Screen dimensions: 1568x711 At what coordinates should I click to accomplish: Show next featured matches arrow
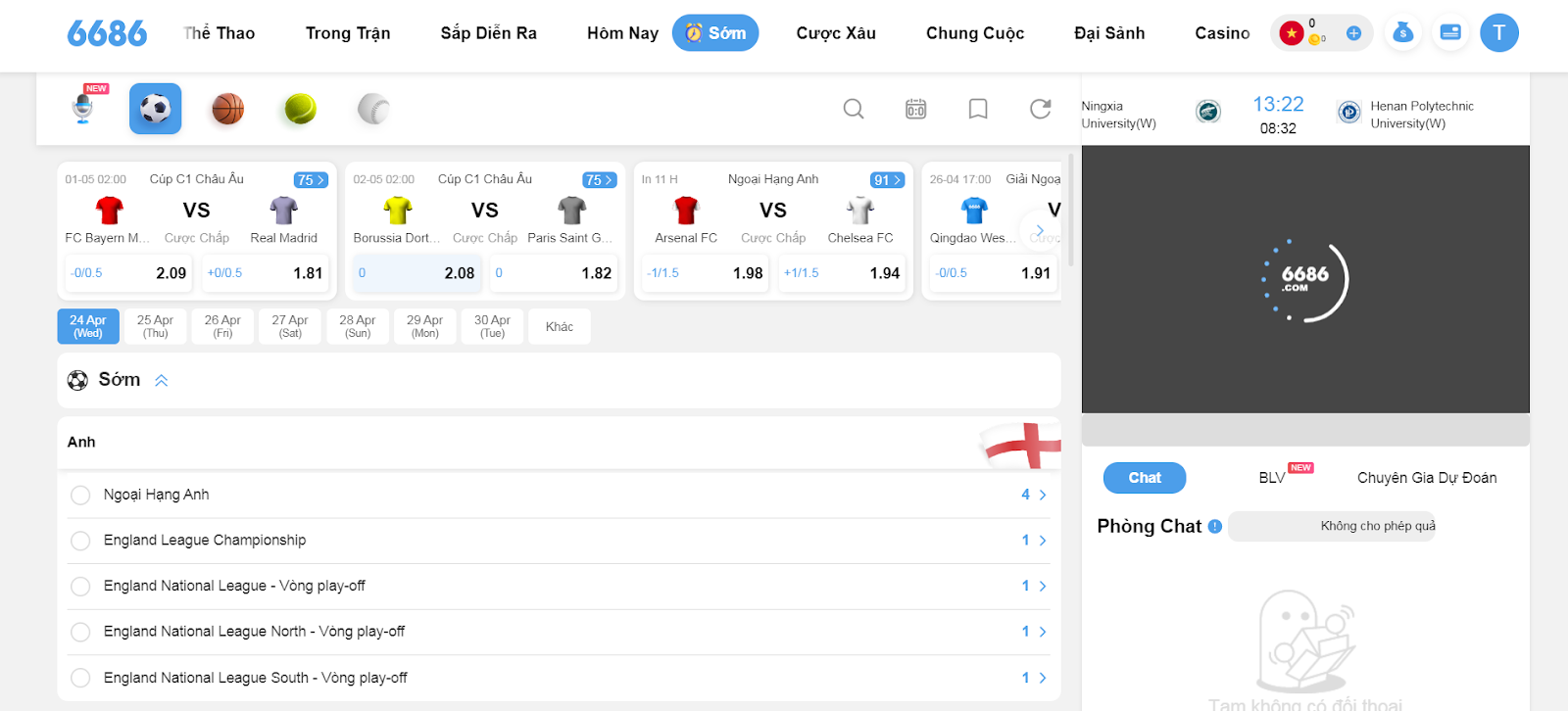1039,231
